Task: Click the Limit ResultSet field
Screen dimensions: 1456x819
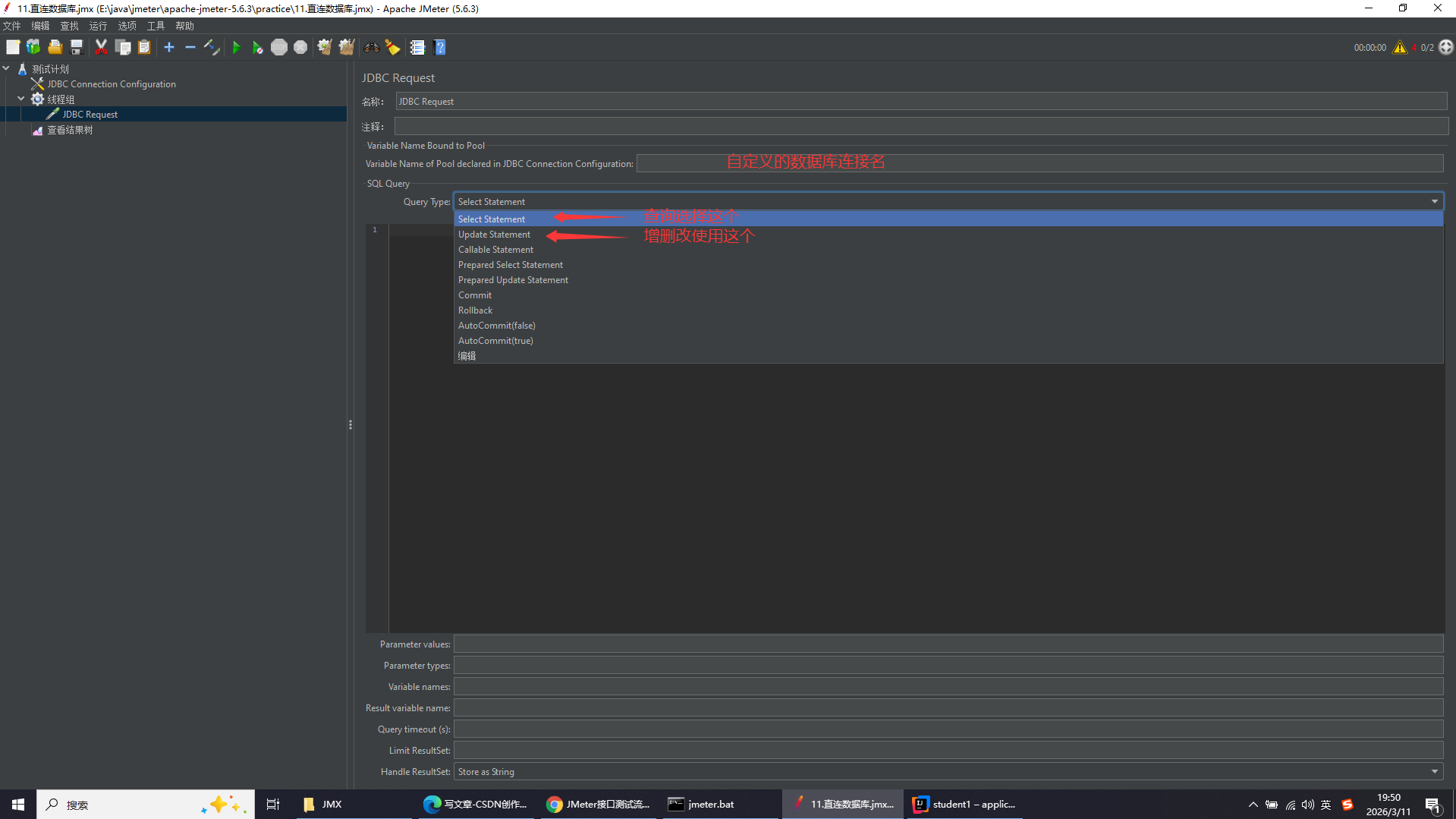Action: pos(948,750)
